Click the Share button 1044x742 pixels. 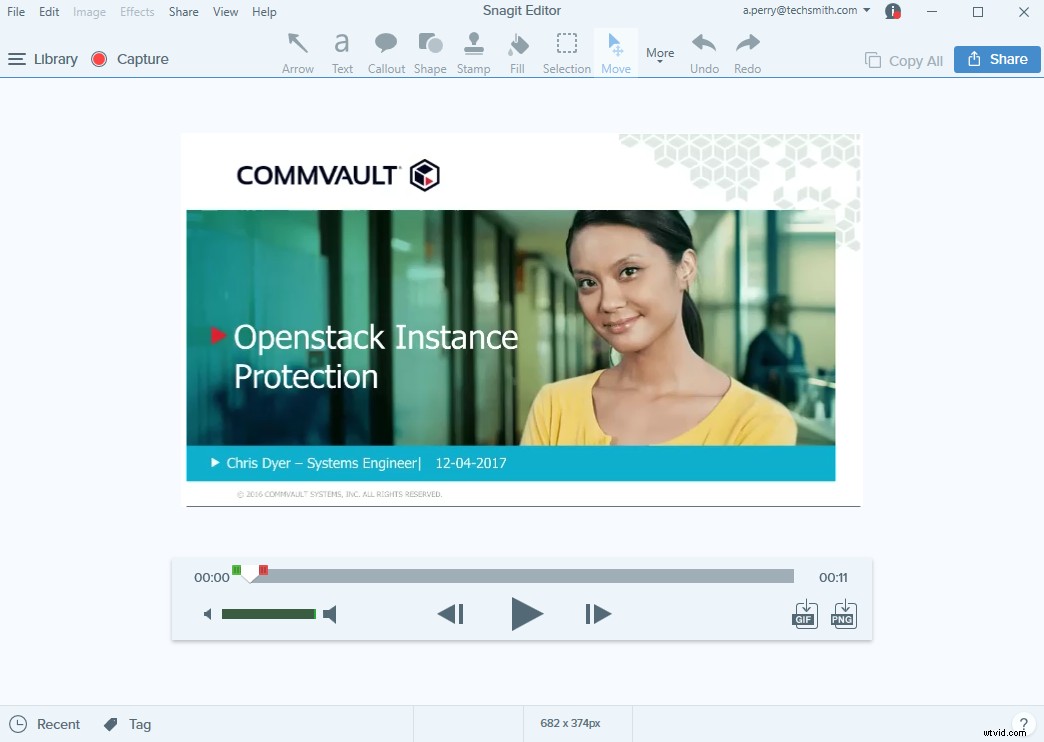pos(996,59)
